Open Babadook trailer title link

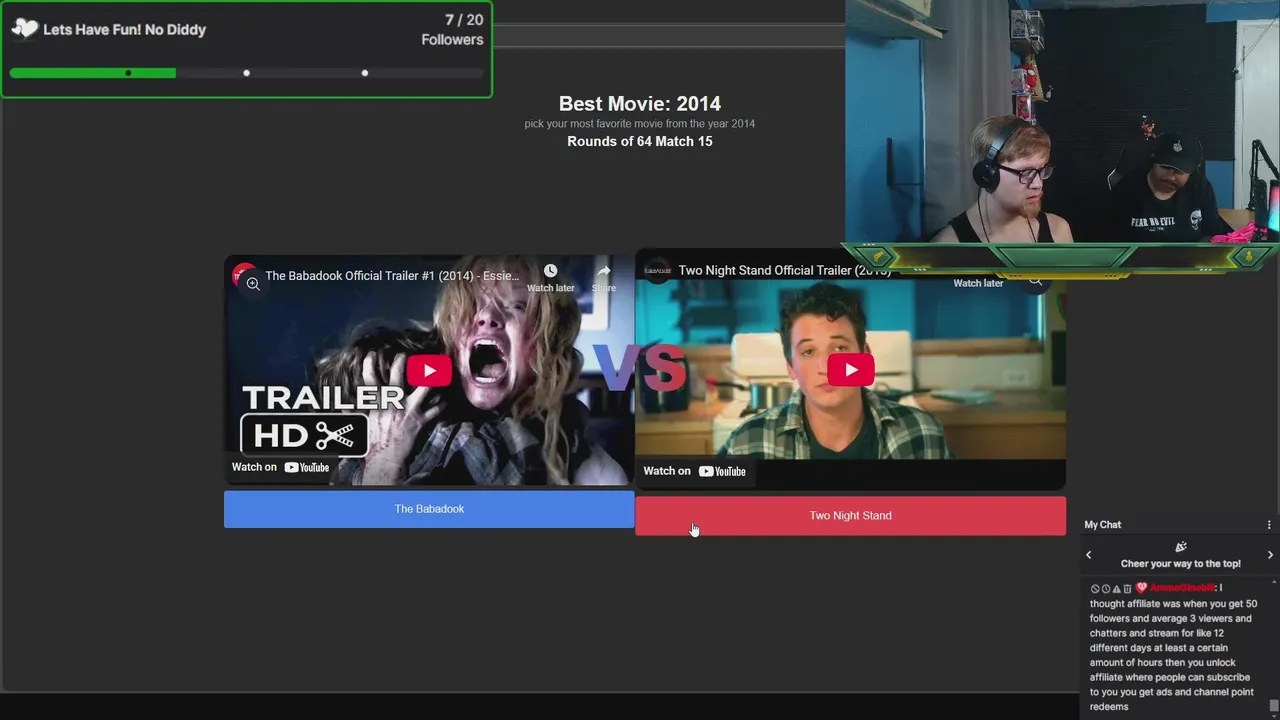[392, 276]
